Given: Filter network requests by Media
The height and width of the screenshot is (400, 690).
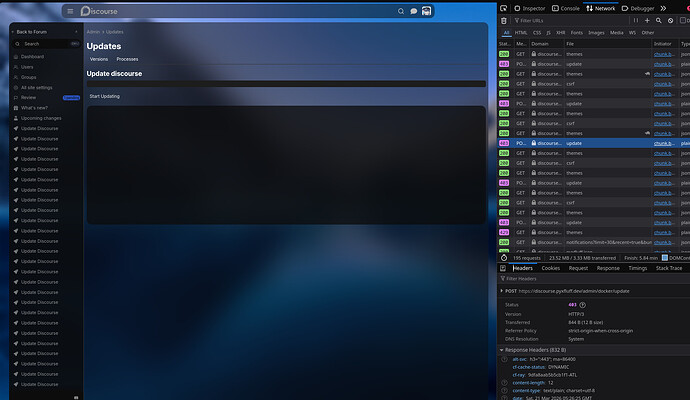Looking at the screenshot, I should (617, 33).
